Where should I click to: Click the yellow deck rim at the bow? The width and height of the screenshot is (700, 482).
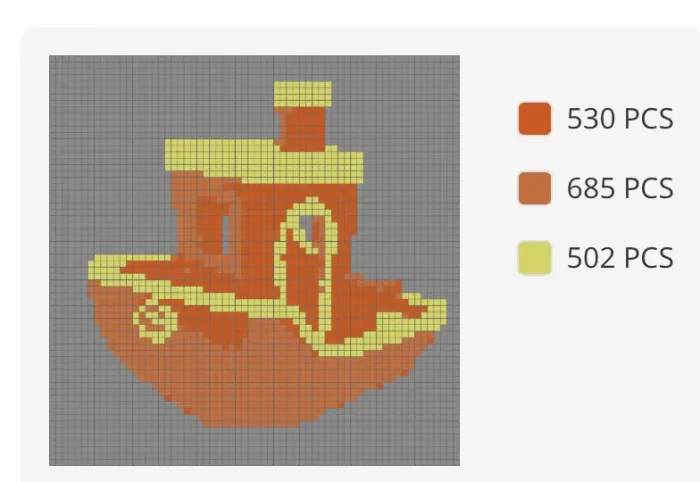click(x=110, y=266)
